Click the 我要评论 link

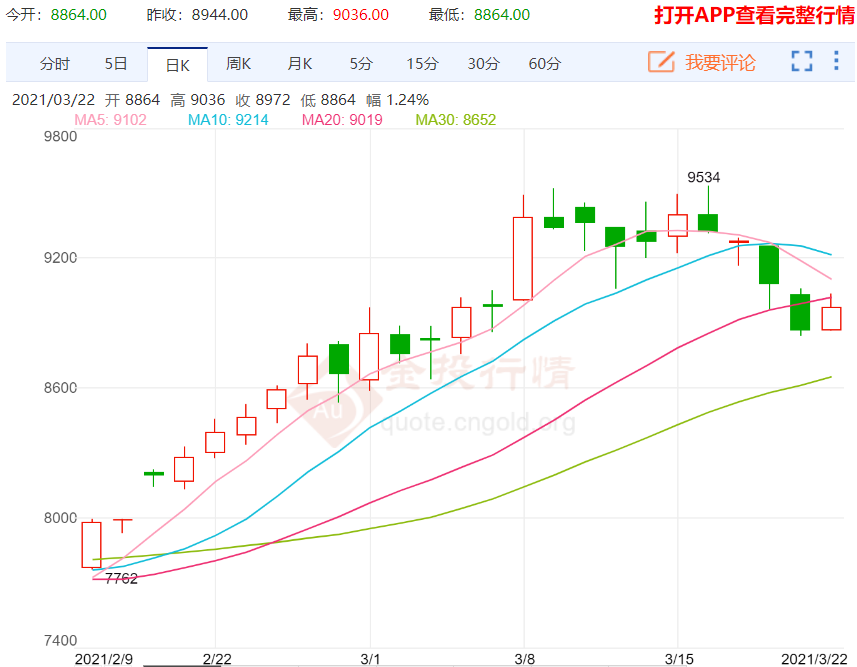point(720,62)
